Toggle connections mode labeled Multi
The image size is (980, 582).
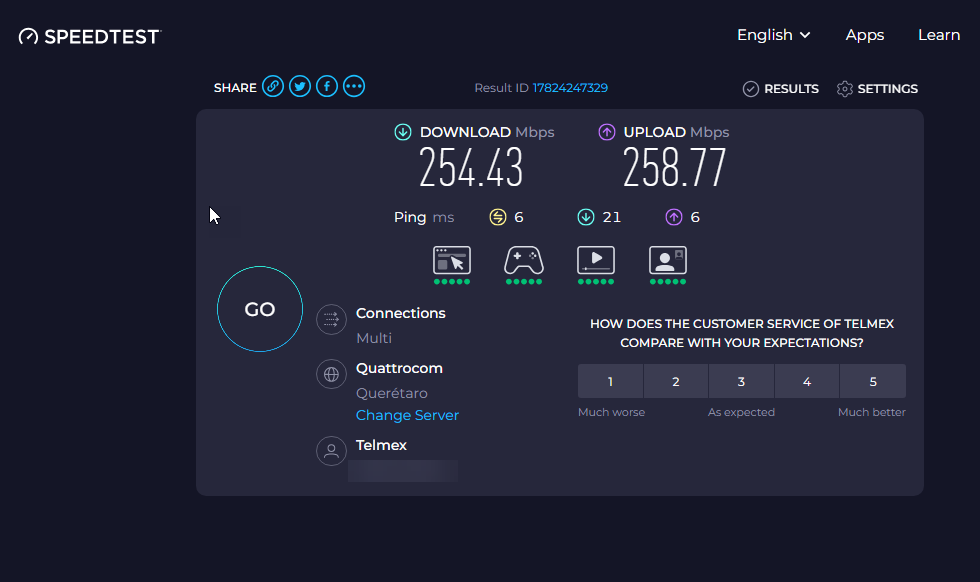point(374,338)
